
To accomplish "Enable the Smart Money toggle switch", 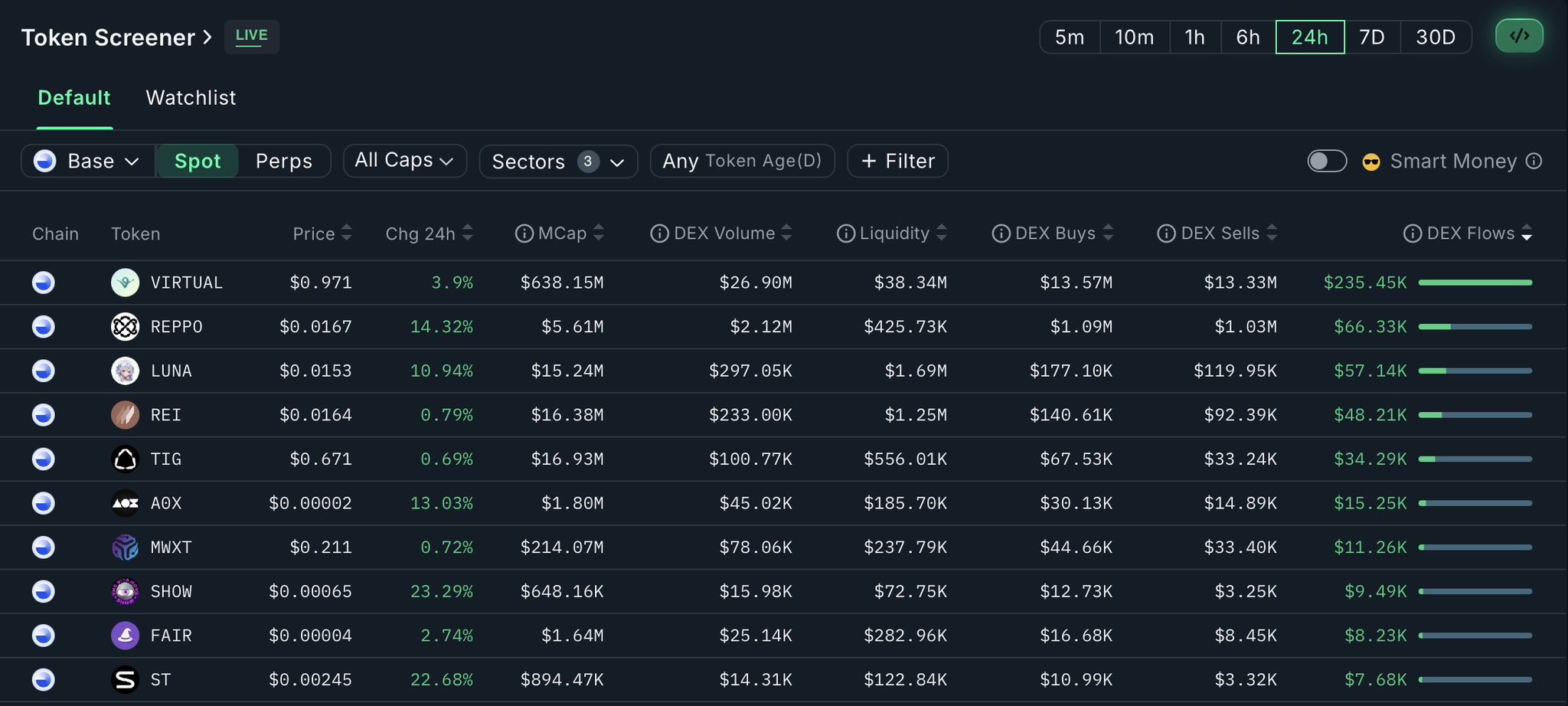I will [1327, 161].
